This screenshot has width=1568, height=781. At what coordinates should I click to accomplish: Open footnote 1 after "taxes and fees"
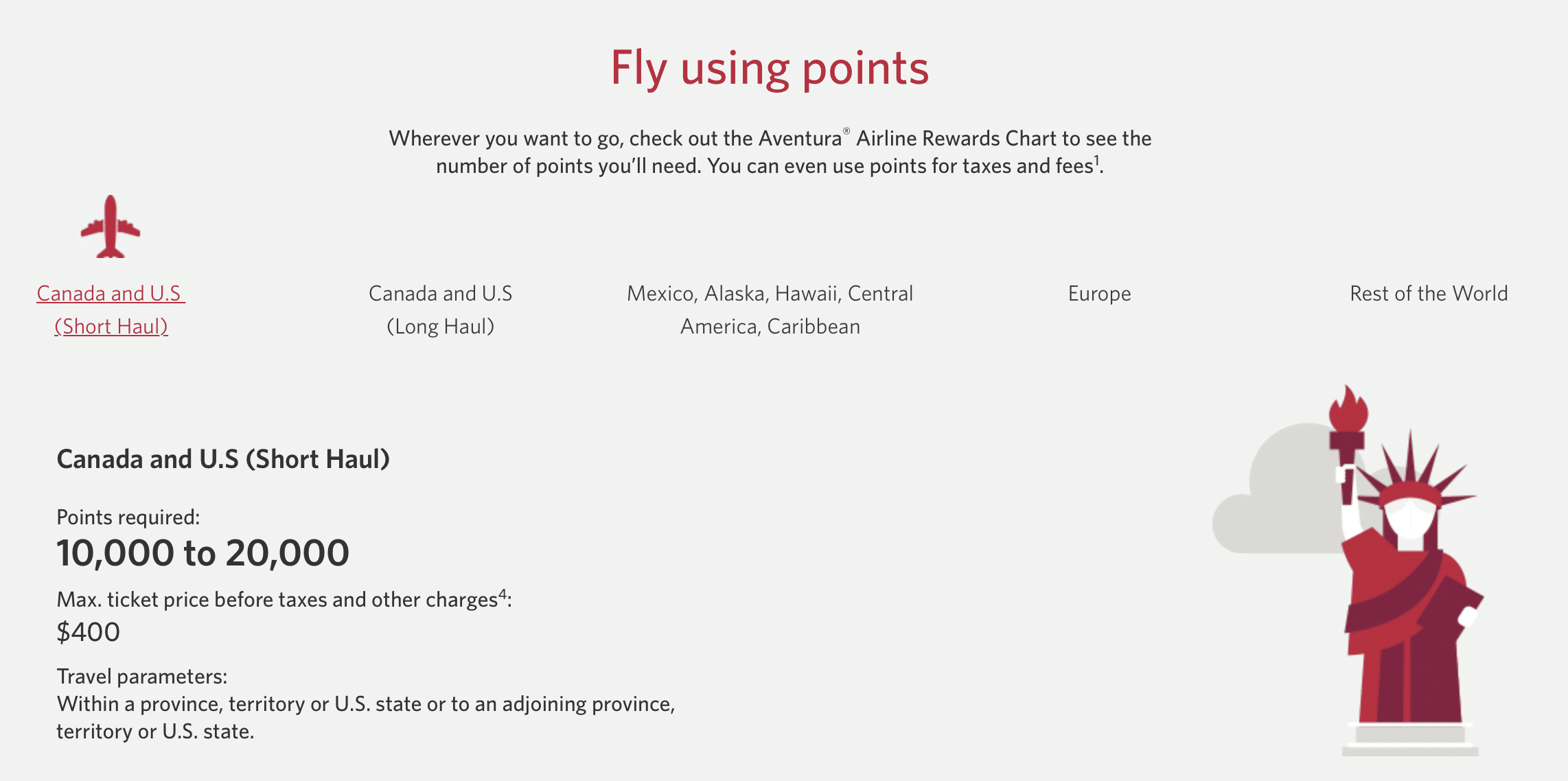coord(1097,160)
